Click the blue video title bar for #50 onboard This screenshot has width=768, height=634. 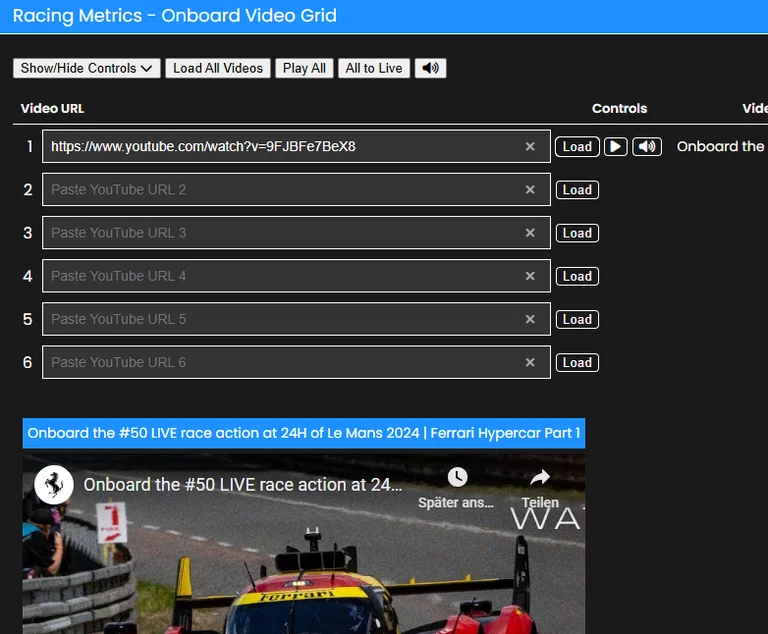click(x=304, y=433)
